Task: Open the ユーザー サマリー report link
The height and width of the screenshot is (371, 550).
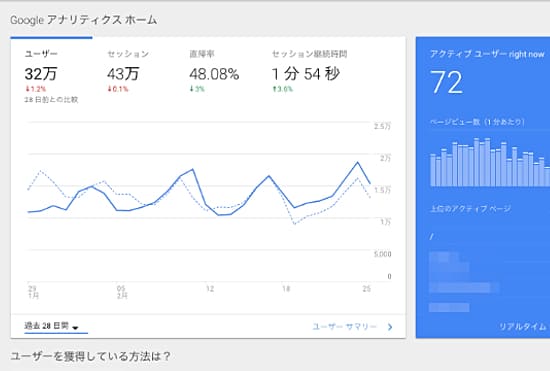Action: click(344, 327)
